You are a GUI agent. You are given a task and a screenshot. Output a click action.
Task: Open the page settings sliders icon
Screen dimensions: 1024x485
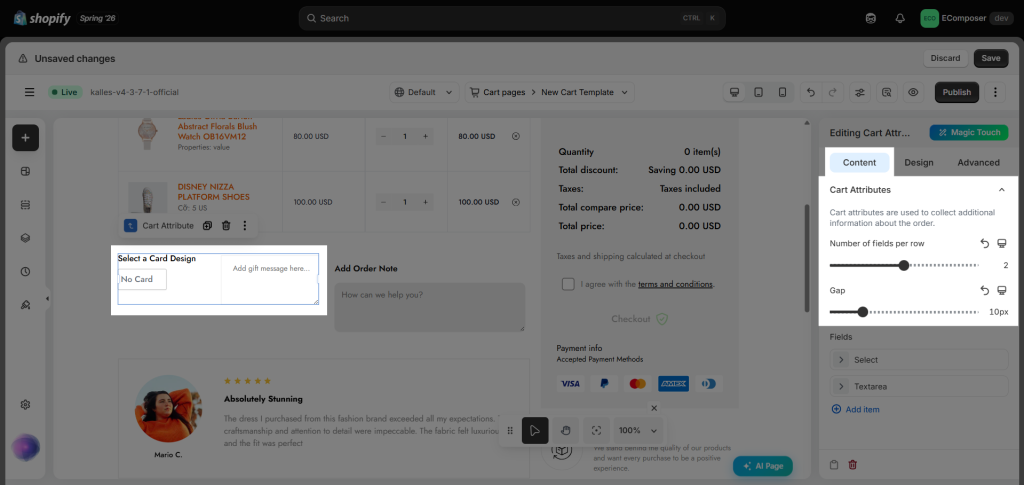[x=859, y=92]
